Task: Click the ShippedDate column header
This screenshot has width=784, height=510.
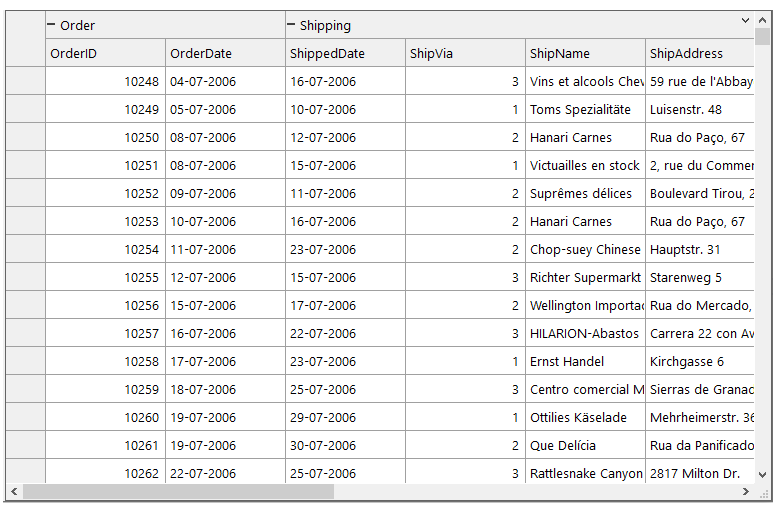Action: point(345,54)
